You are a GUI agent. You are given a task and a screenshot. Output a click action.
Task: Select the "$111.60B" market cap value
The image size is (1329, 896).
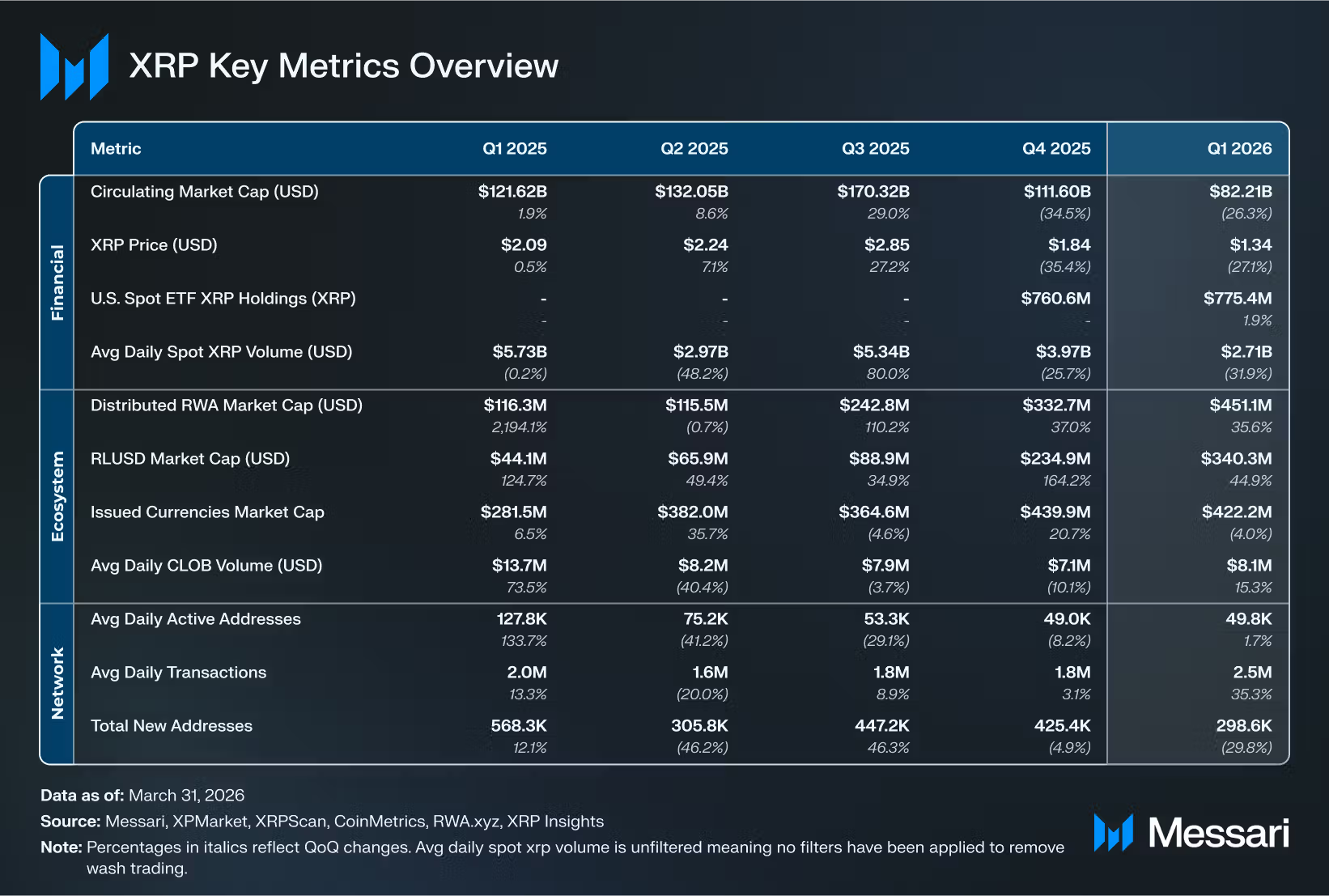tap(1057, 192)
